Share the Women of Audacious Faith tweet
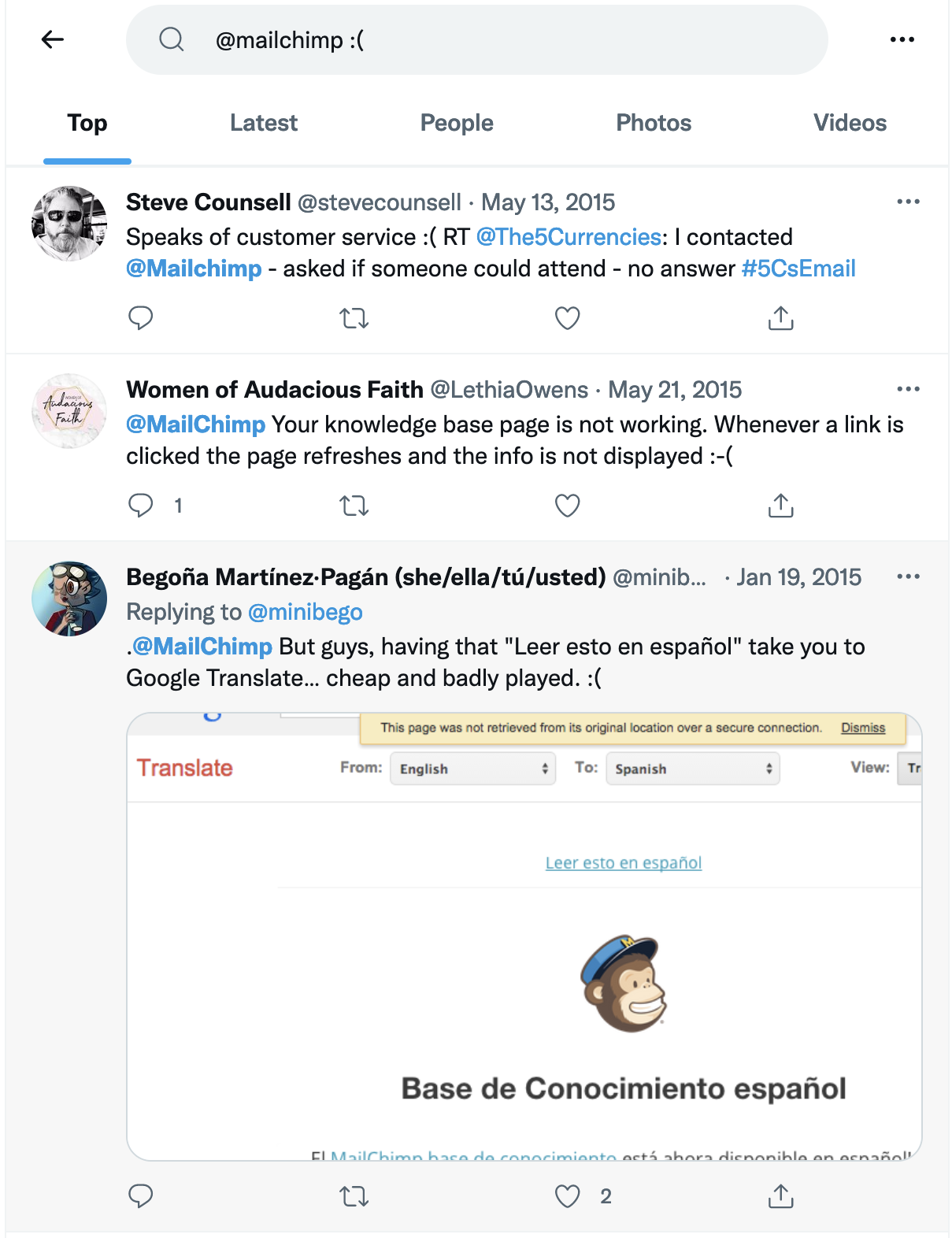952x1238 pixels. 780,506
